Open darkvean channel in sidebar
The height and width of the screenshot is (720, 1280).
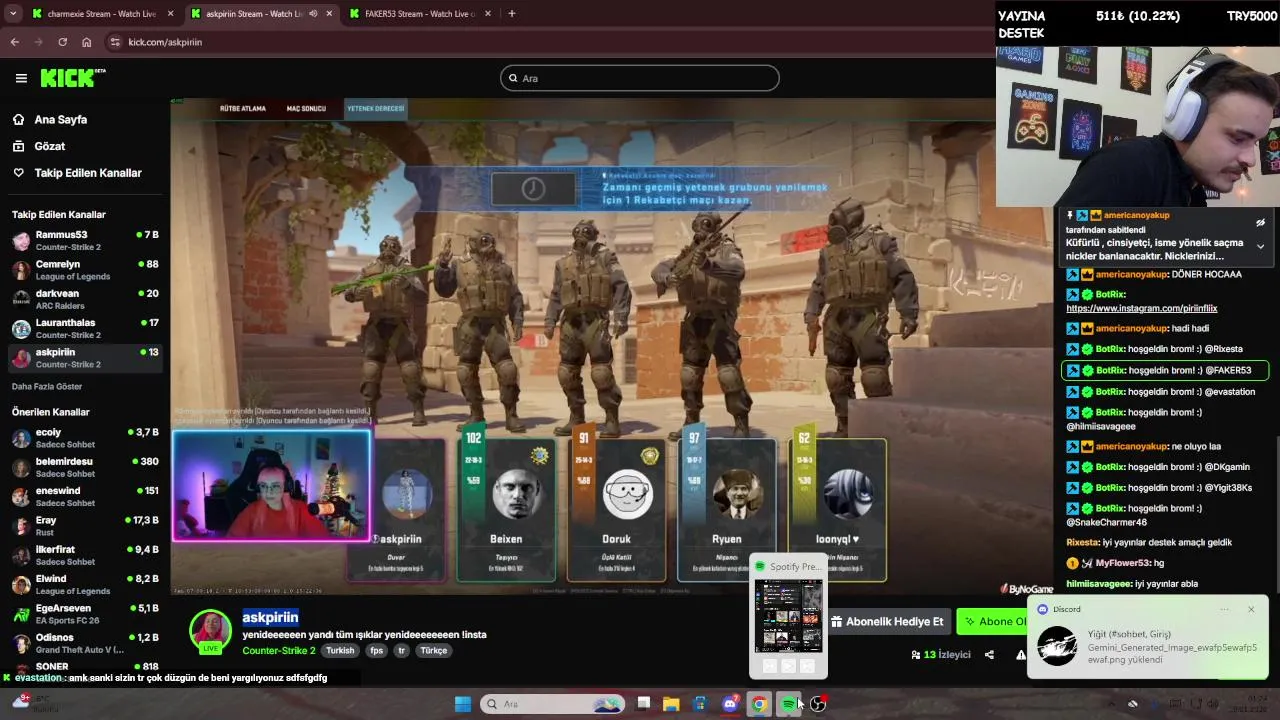[85, 299]
